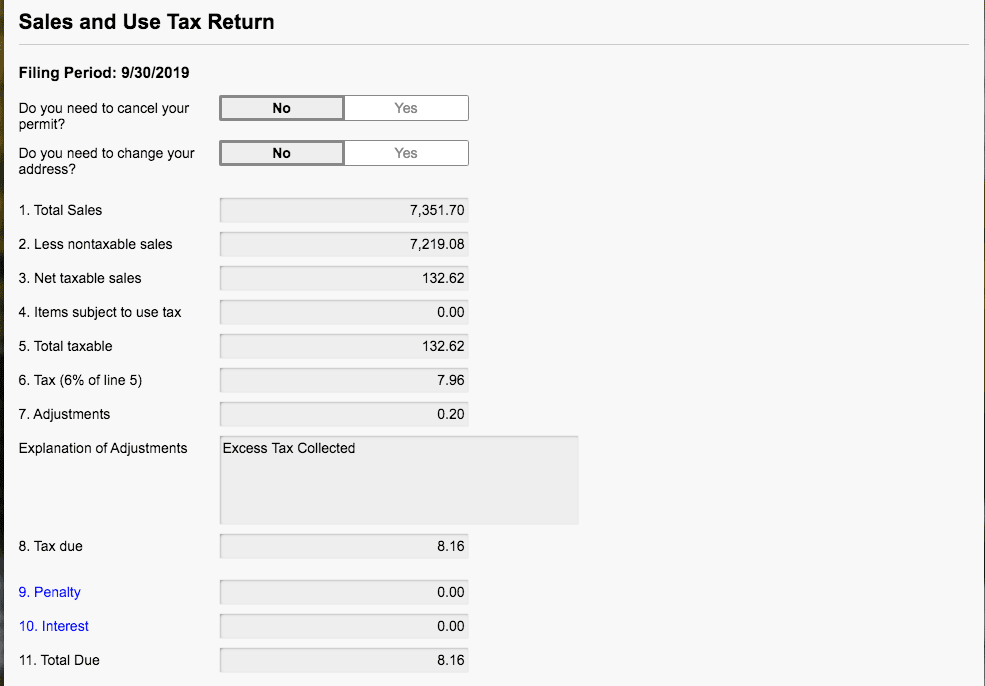
Task: Click the Sales and Use Tax Return heading
Action: [146, 22]
